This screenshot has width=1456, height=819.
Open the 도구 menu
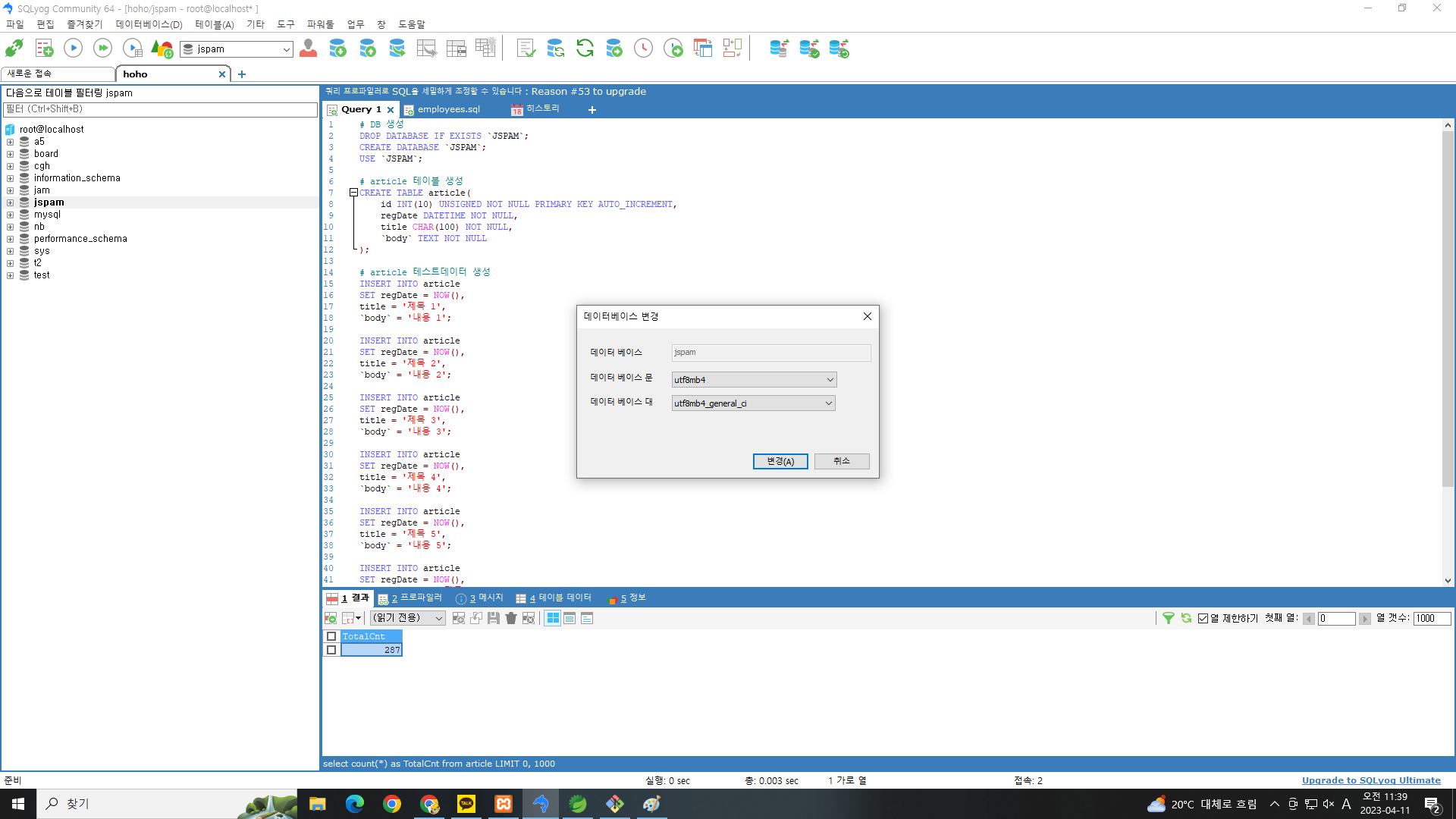[285, 24]
